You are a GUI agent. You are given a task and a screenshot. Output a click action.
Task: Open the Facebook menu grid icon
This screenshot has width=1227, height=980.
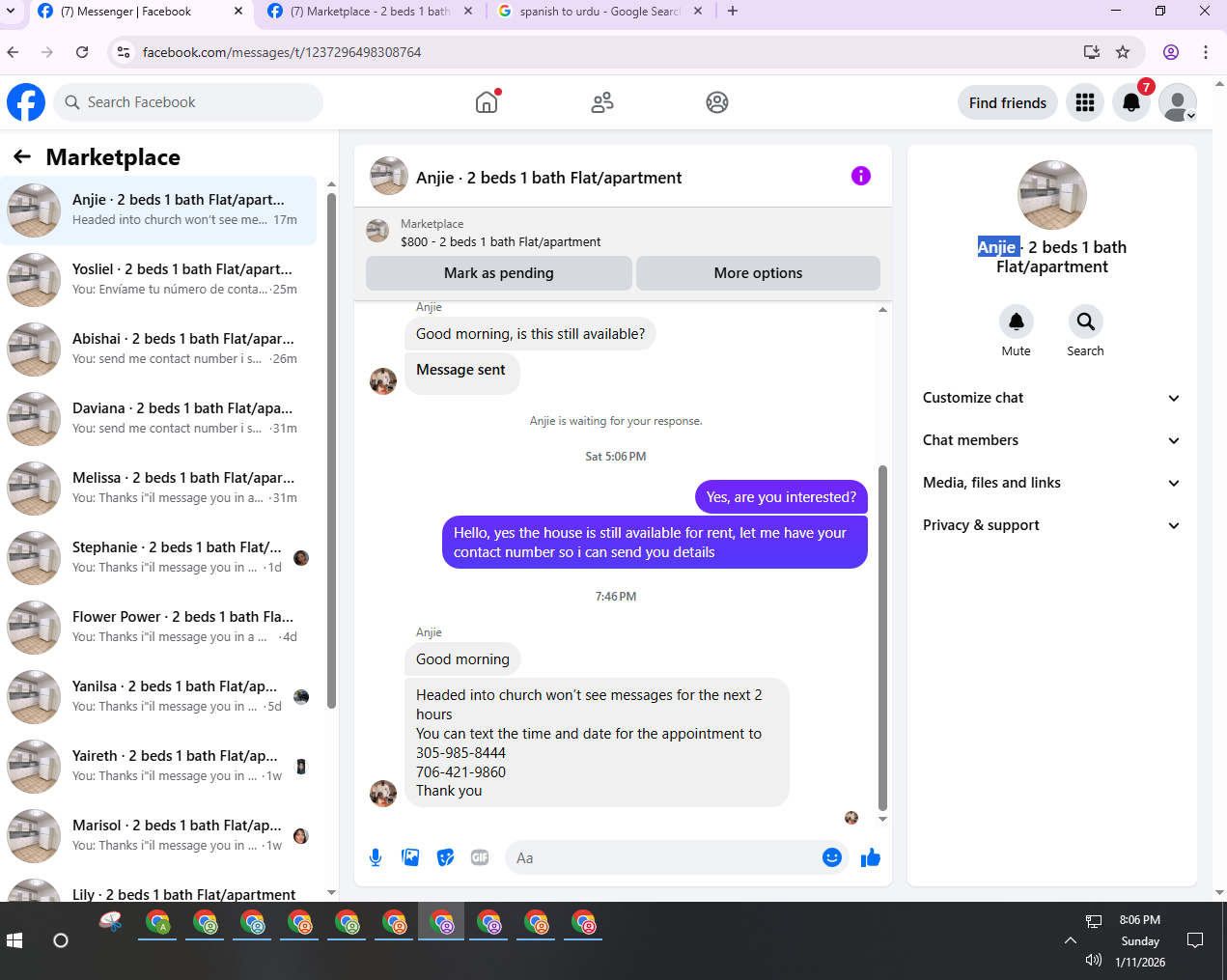(1085, 102)
